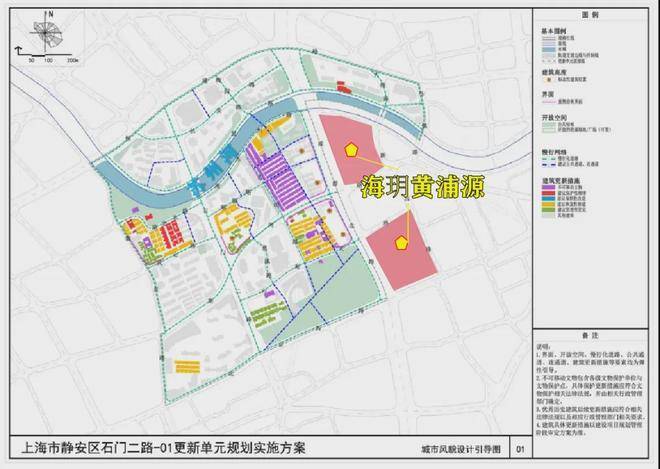Click the purple striped building block

click(x=278, y=177)
